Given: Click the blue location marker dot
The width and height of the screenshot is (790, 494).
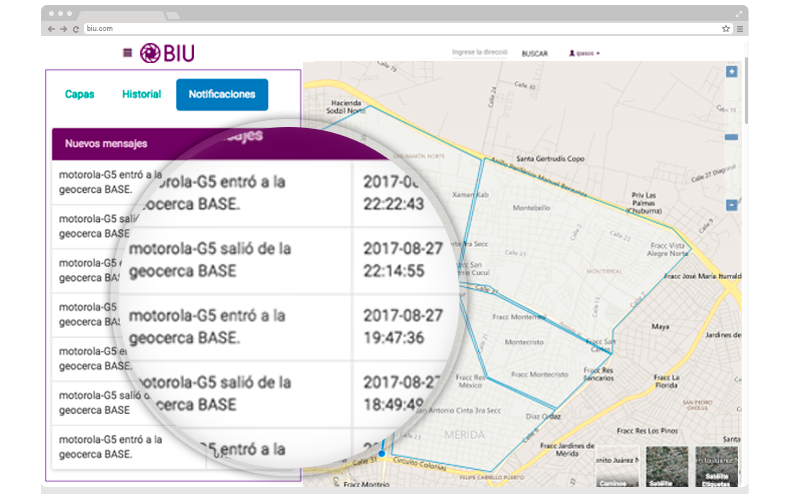Looking at the screenshot, I should click(382, 454).
